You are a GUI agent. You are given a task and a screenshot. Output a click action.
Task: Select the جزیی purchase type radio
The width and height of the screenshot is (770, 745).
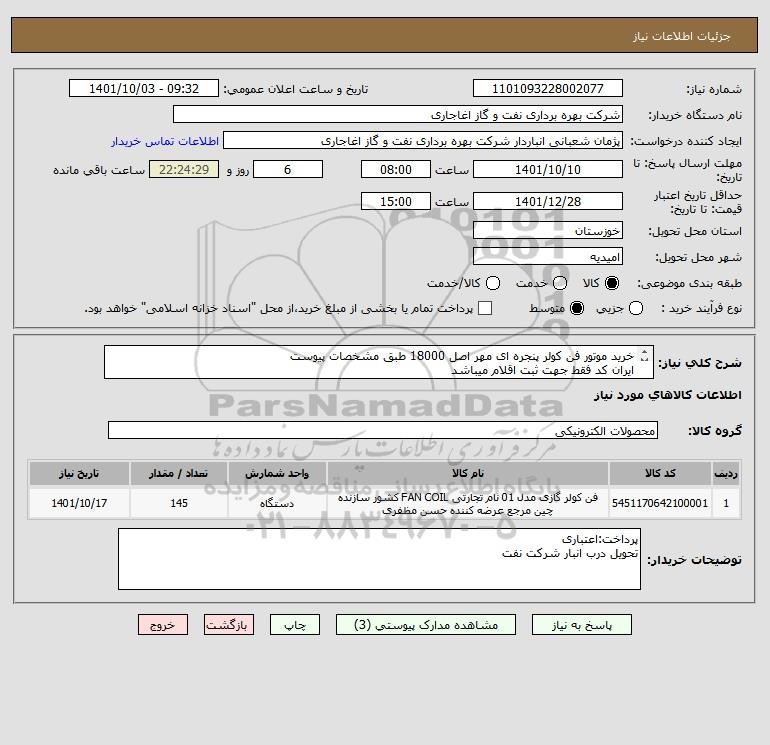click(636, 308)
